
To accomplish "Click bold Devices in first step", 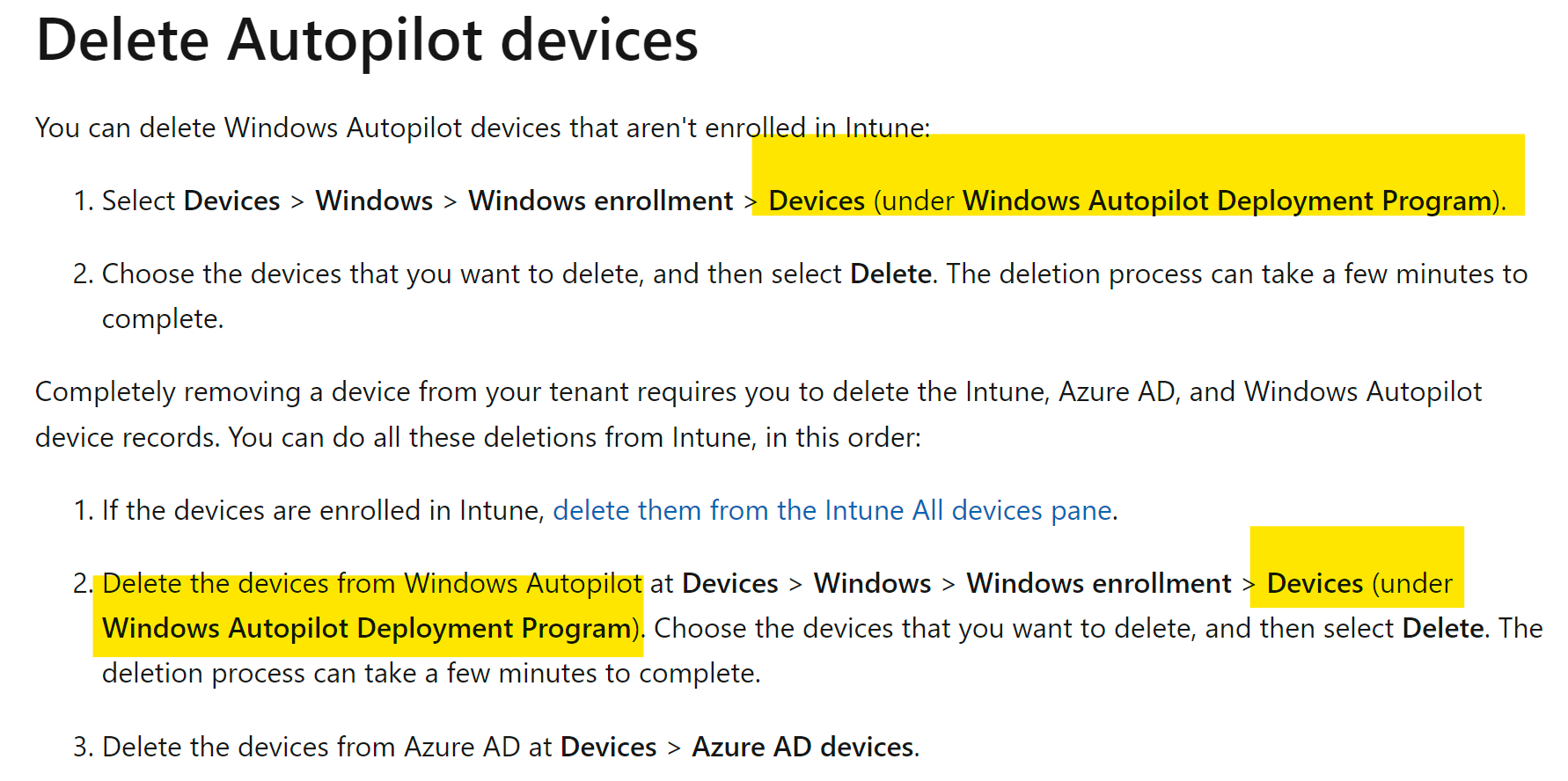I will click(232, 201).
